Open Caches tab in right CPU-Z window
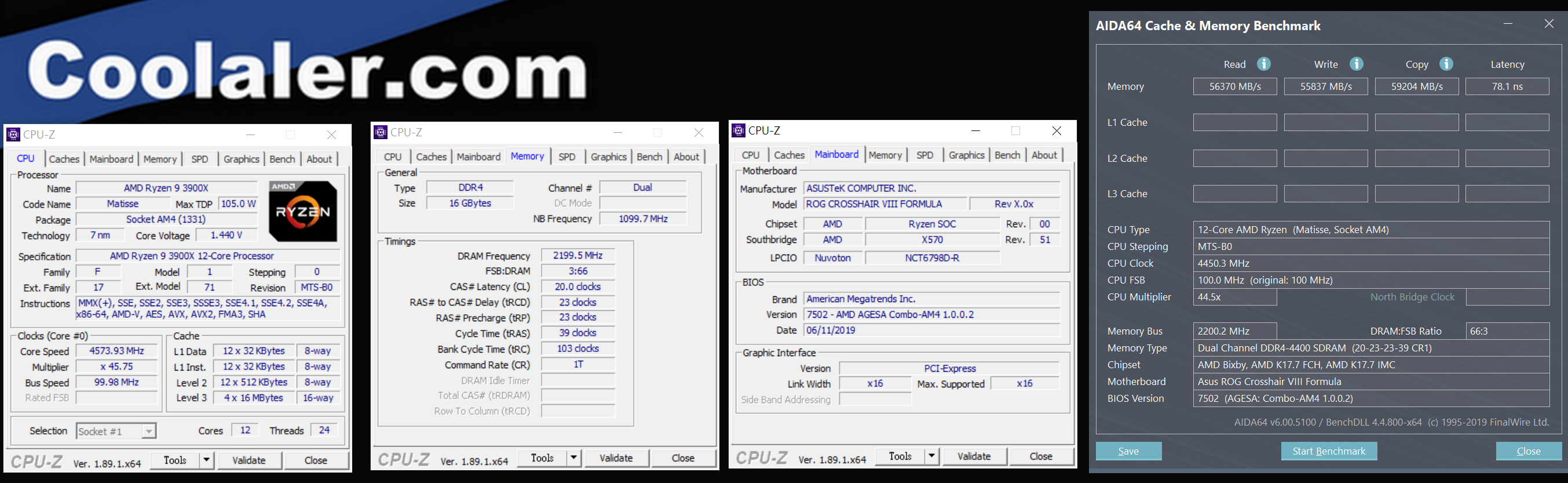This screenshot has height=483, width=1568. pyautogui.click(x=790, y=155)
